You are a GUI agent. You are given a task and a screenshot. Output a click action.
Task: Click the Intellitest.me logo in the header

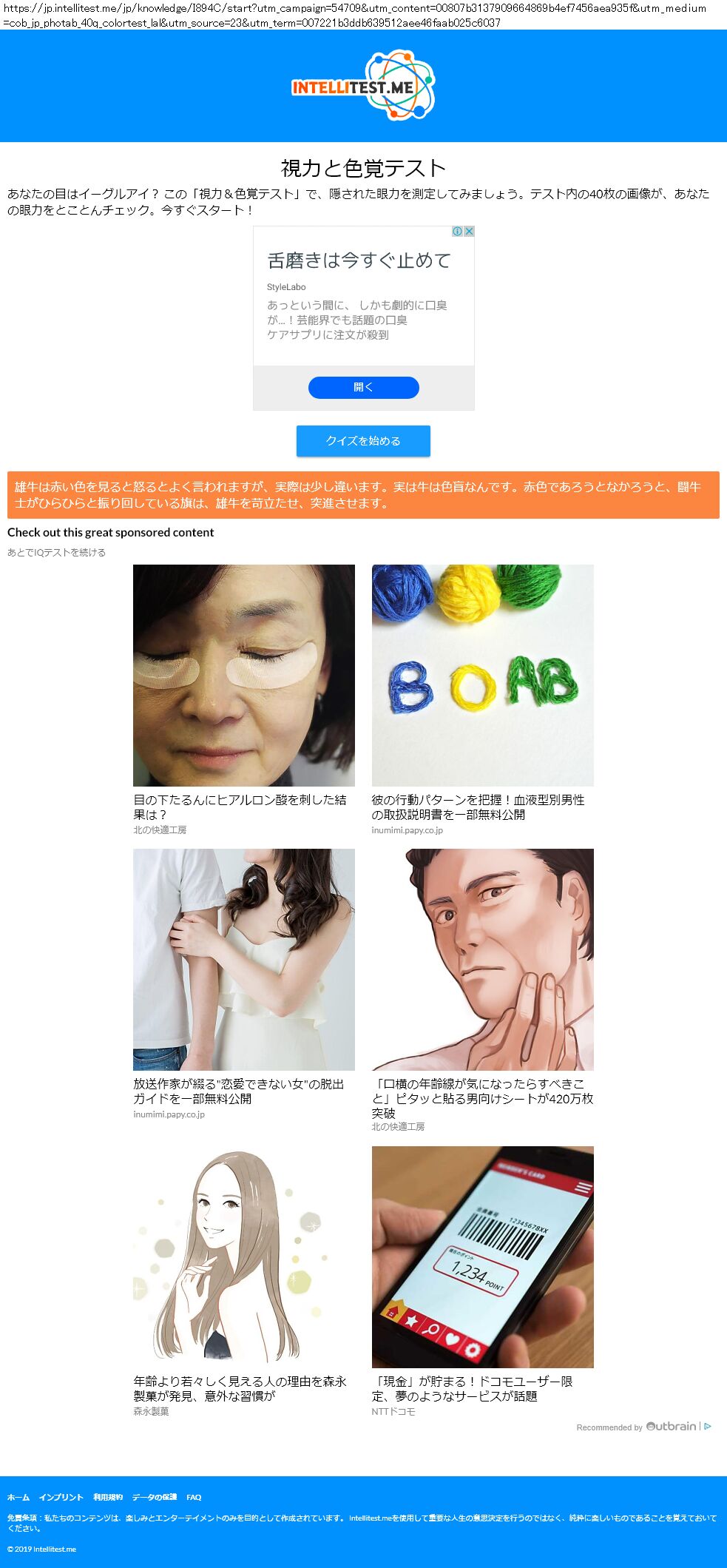363,86
